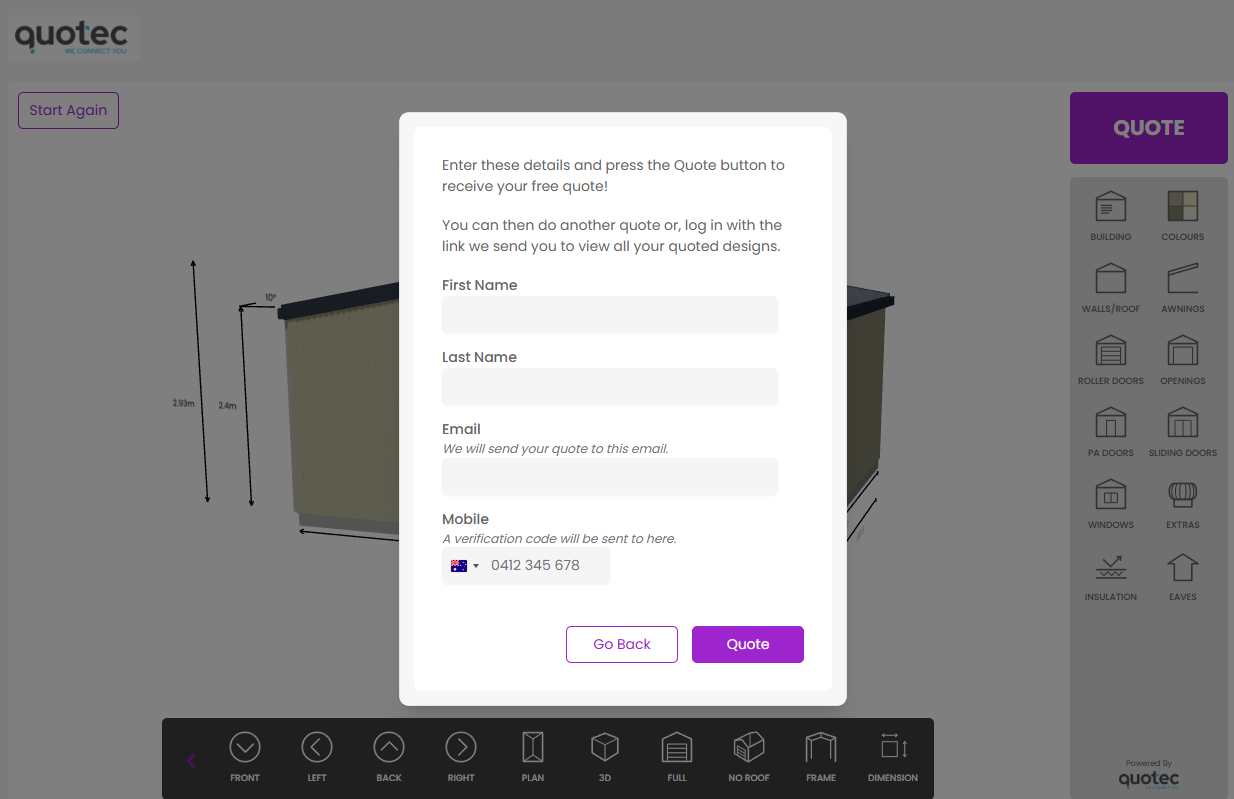This screenshot has width=1234, height=799.
Task: Switch to the Front view
Action: click(x=245, y=747)
